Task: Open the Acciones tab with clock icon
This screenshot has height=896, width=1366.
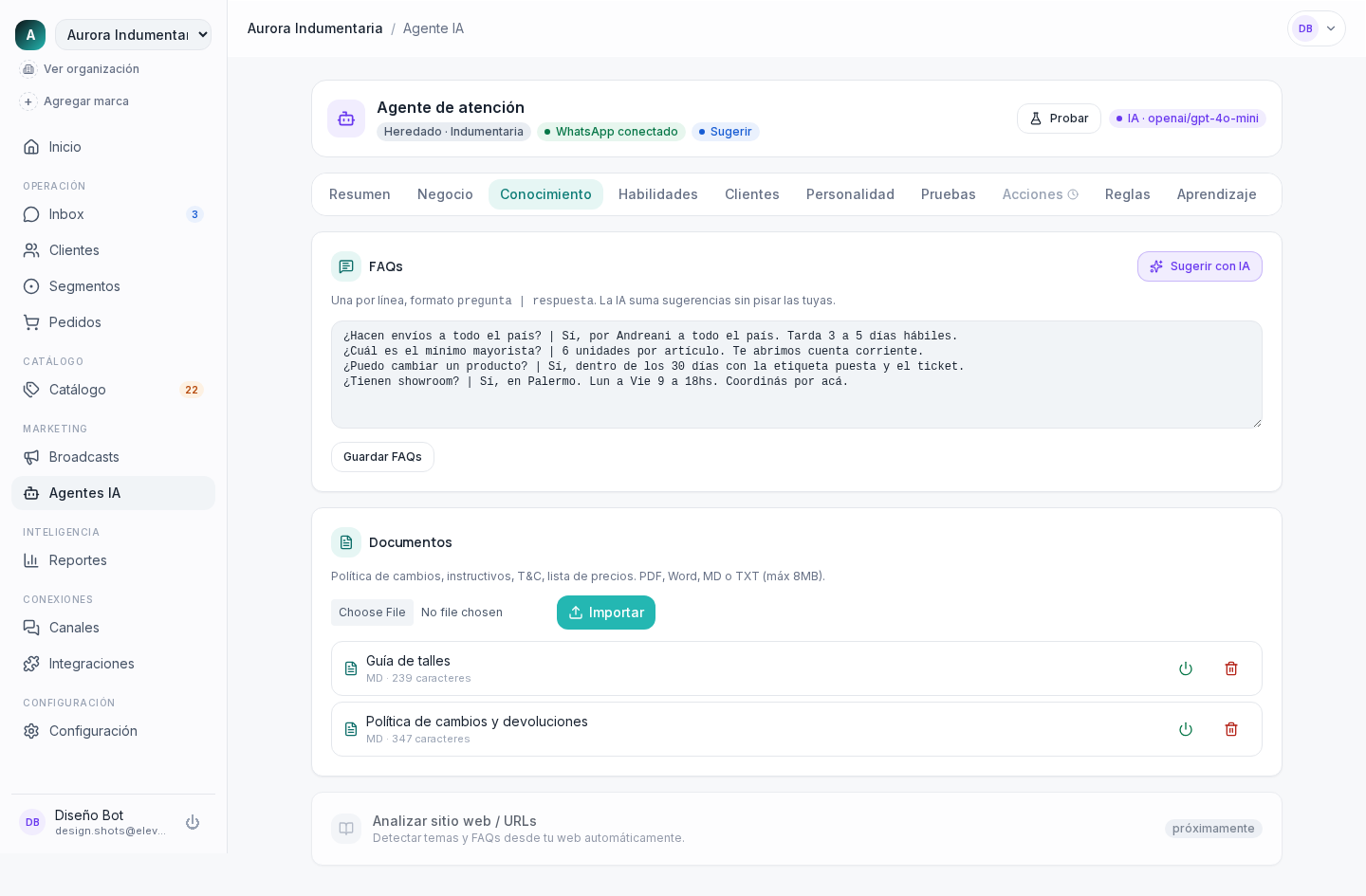Action: click(1041, 194)
